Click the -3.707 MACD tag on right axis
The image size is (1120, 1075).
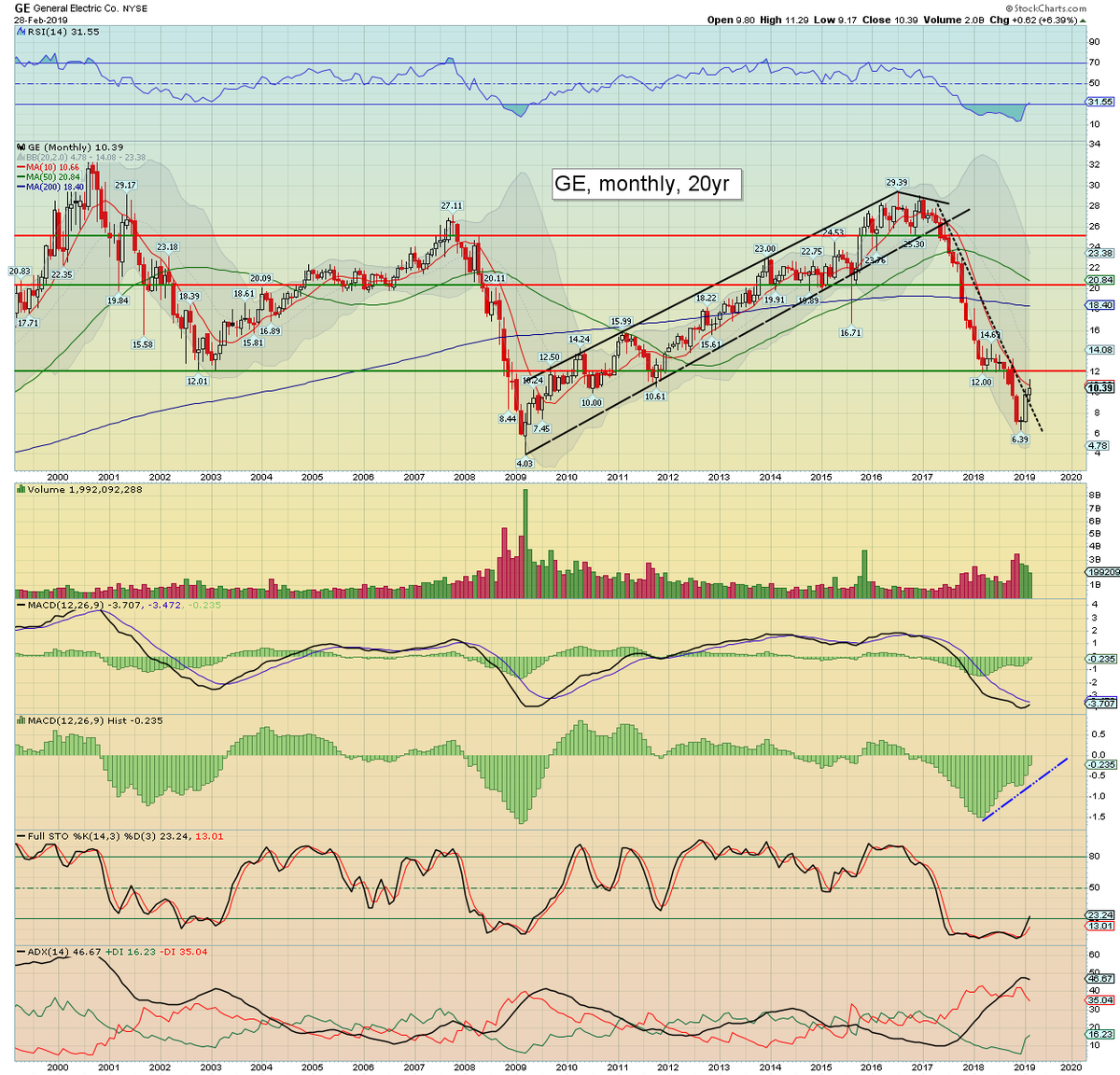[x=1101, y=703]
